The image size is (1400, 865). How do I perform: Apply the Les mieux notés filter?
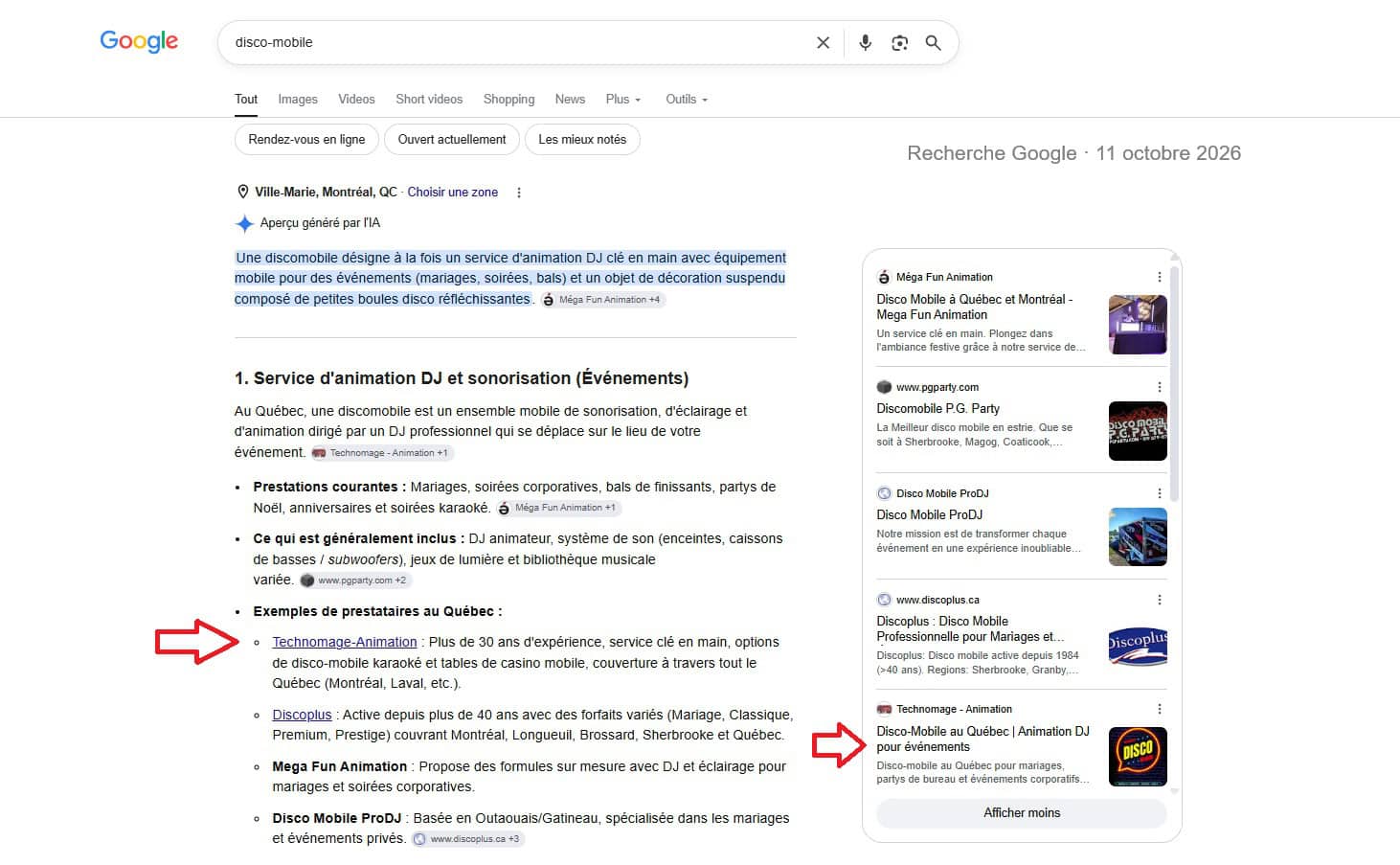[582, 140]
